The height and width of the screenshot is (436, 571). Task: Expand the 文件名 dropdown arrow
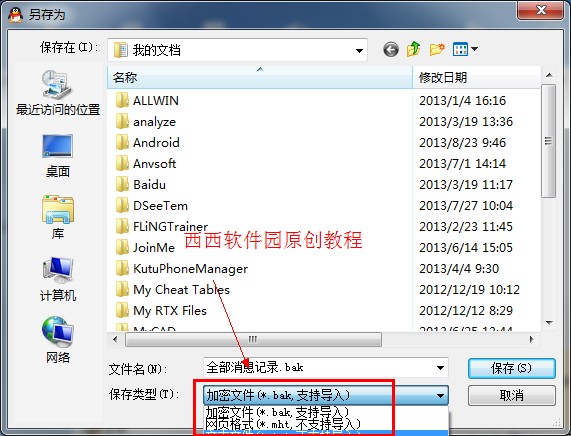(x=440, y=368)
